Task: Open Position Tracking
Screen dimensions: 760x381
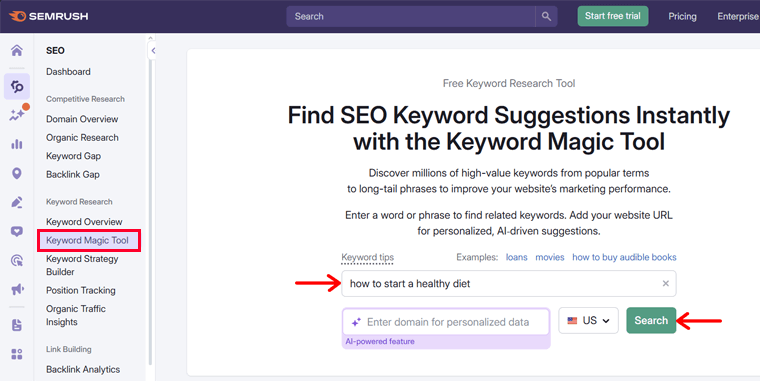Action: click(x=81, y=290)
